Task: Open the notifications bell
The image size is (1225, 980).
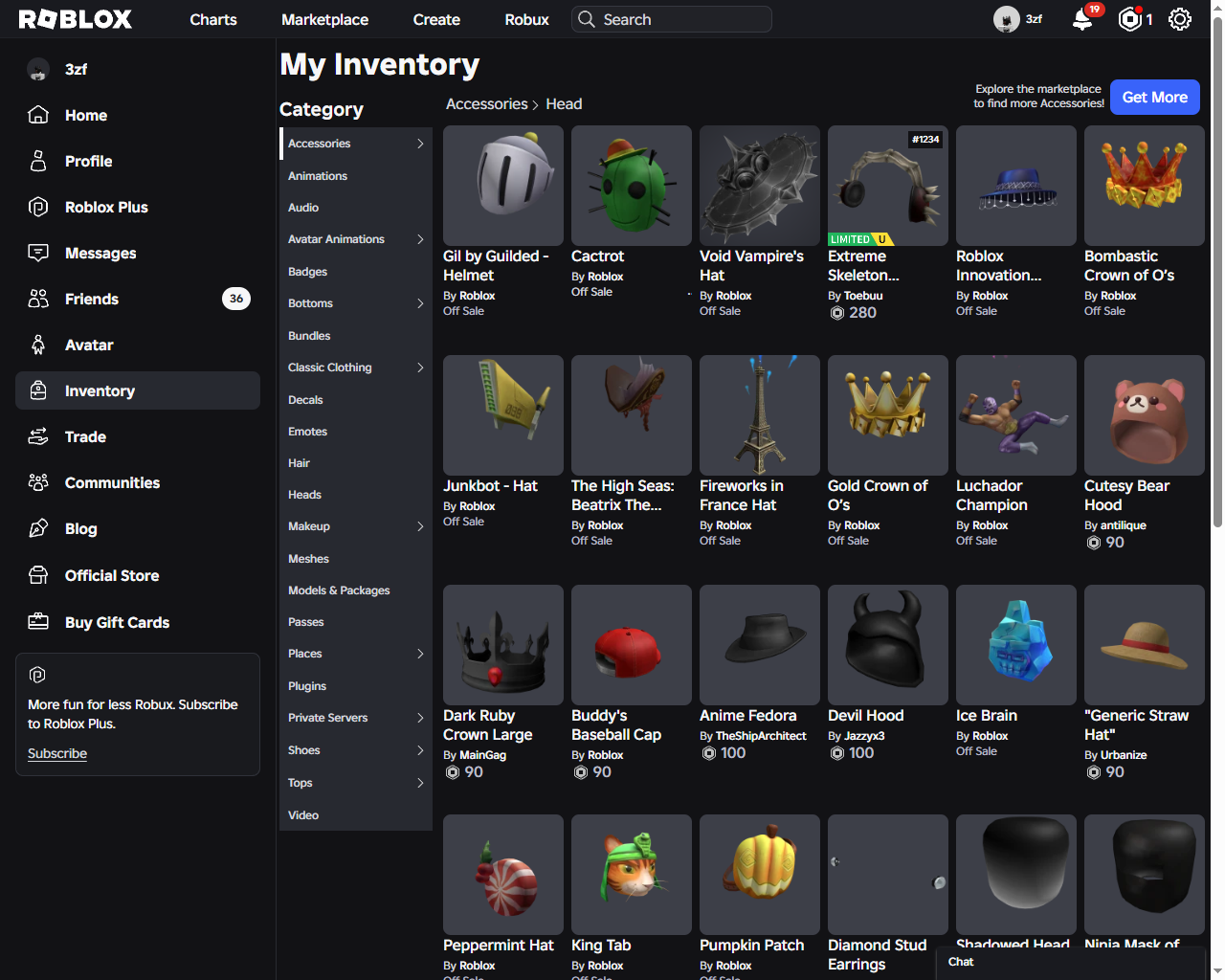Action: pos(1082,19)
